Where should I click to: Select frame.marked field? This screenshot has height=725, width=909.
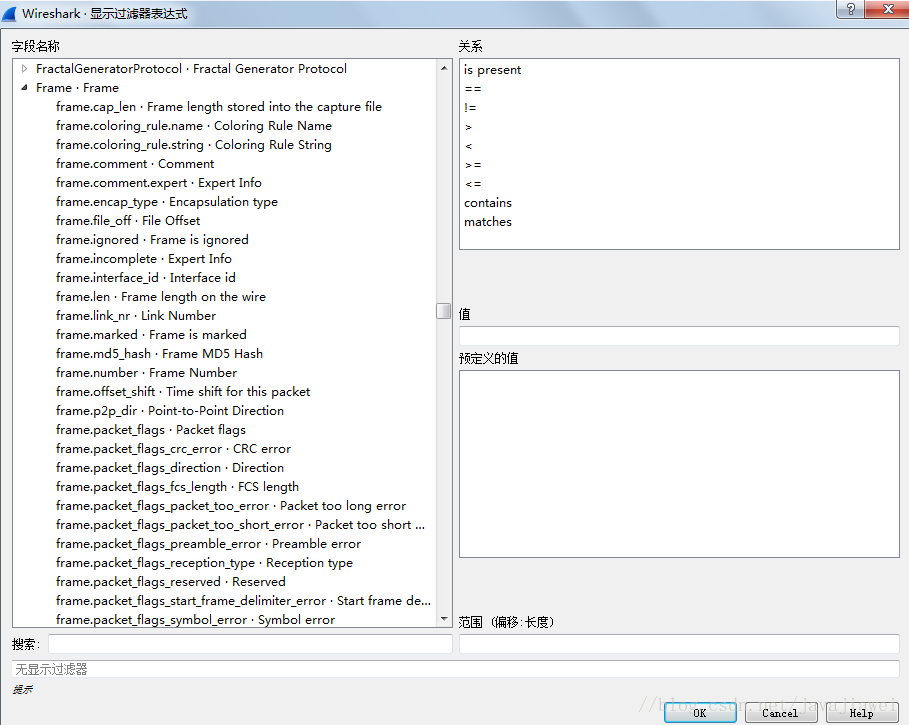click(151, 334)
